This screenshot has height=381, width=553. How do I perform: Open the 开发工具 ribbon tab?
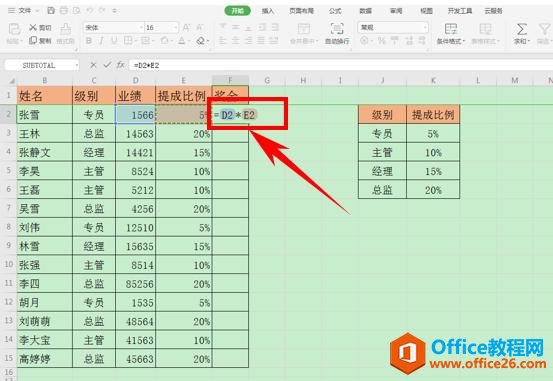pyautogui.click(x=460, y=11)
